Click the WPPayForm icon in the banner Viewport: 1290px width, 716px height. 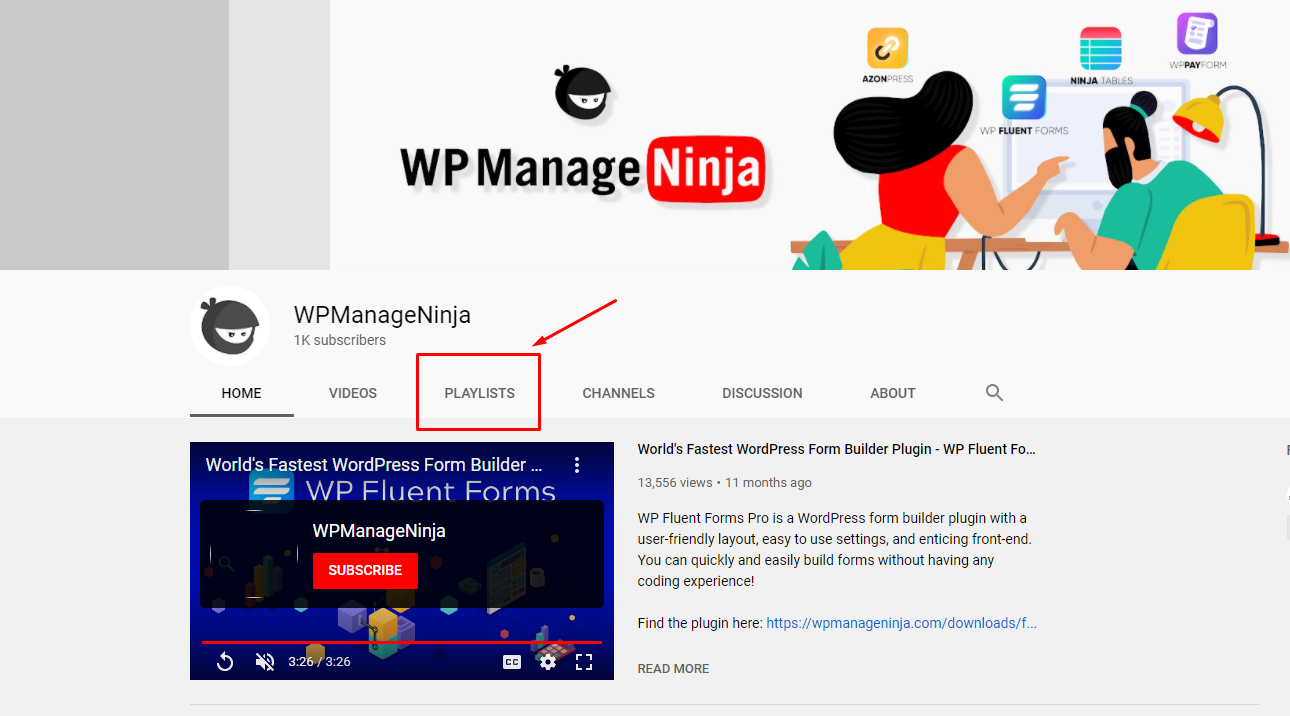(1197, 34)
